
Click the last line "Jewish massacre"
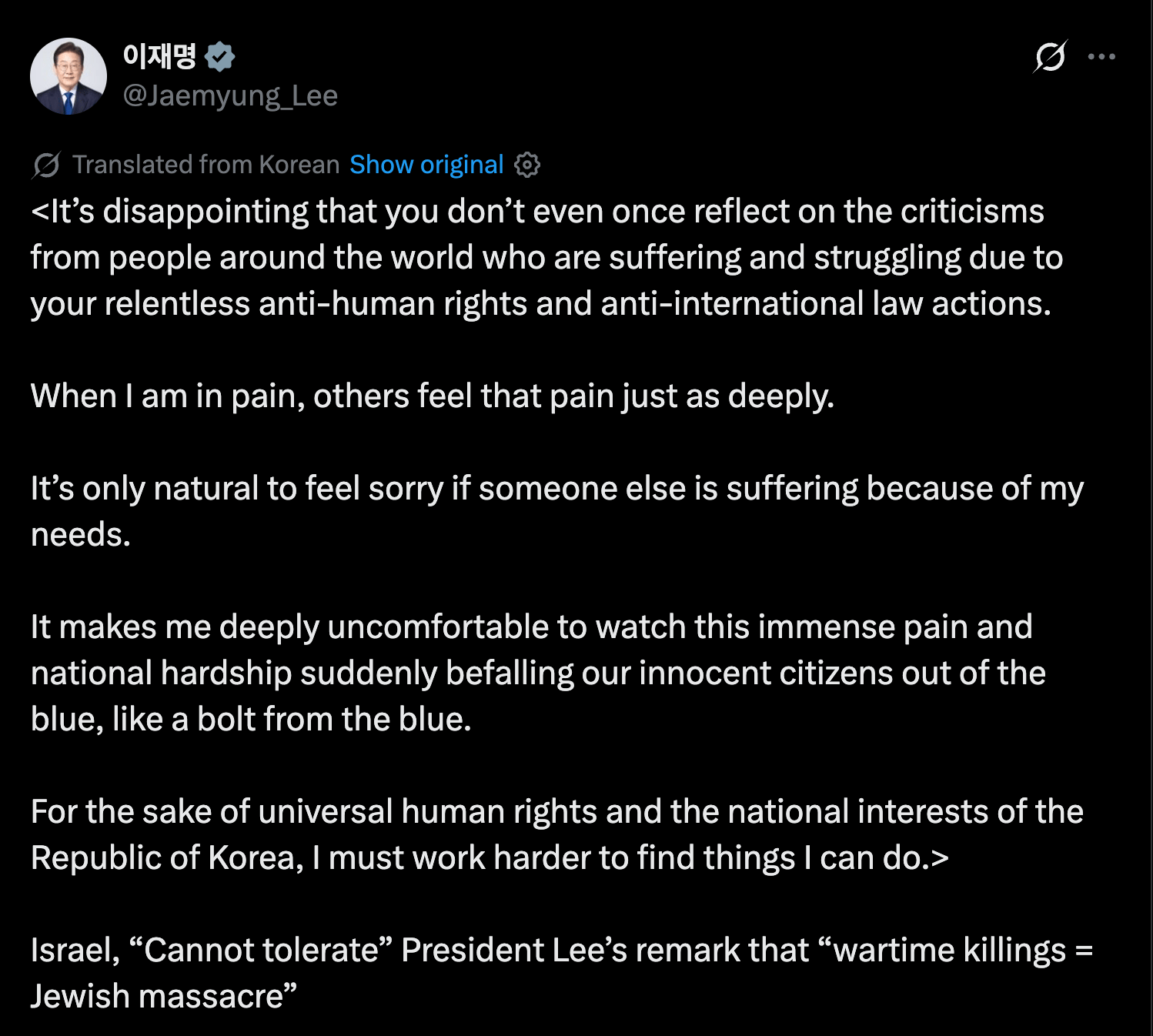pos(163,997)
